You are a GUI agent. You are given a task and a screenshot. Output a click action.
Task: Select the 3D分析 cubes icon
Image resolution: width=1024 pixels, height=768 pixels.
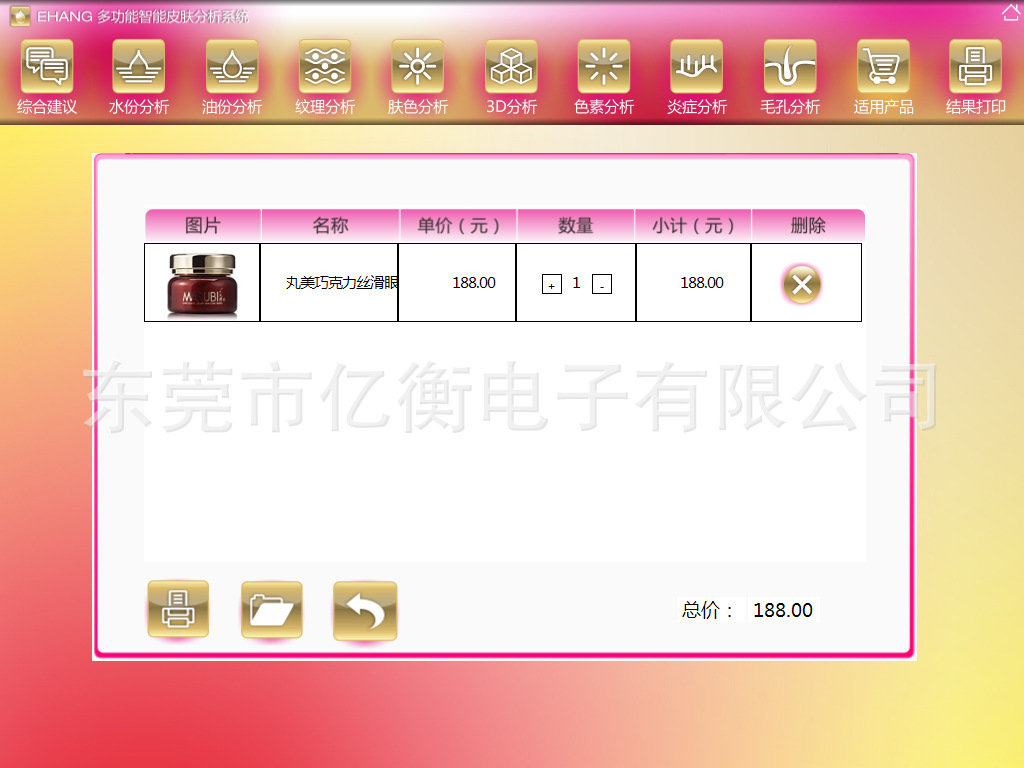(x=511, y=67)
